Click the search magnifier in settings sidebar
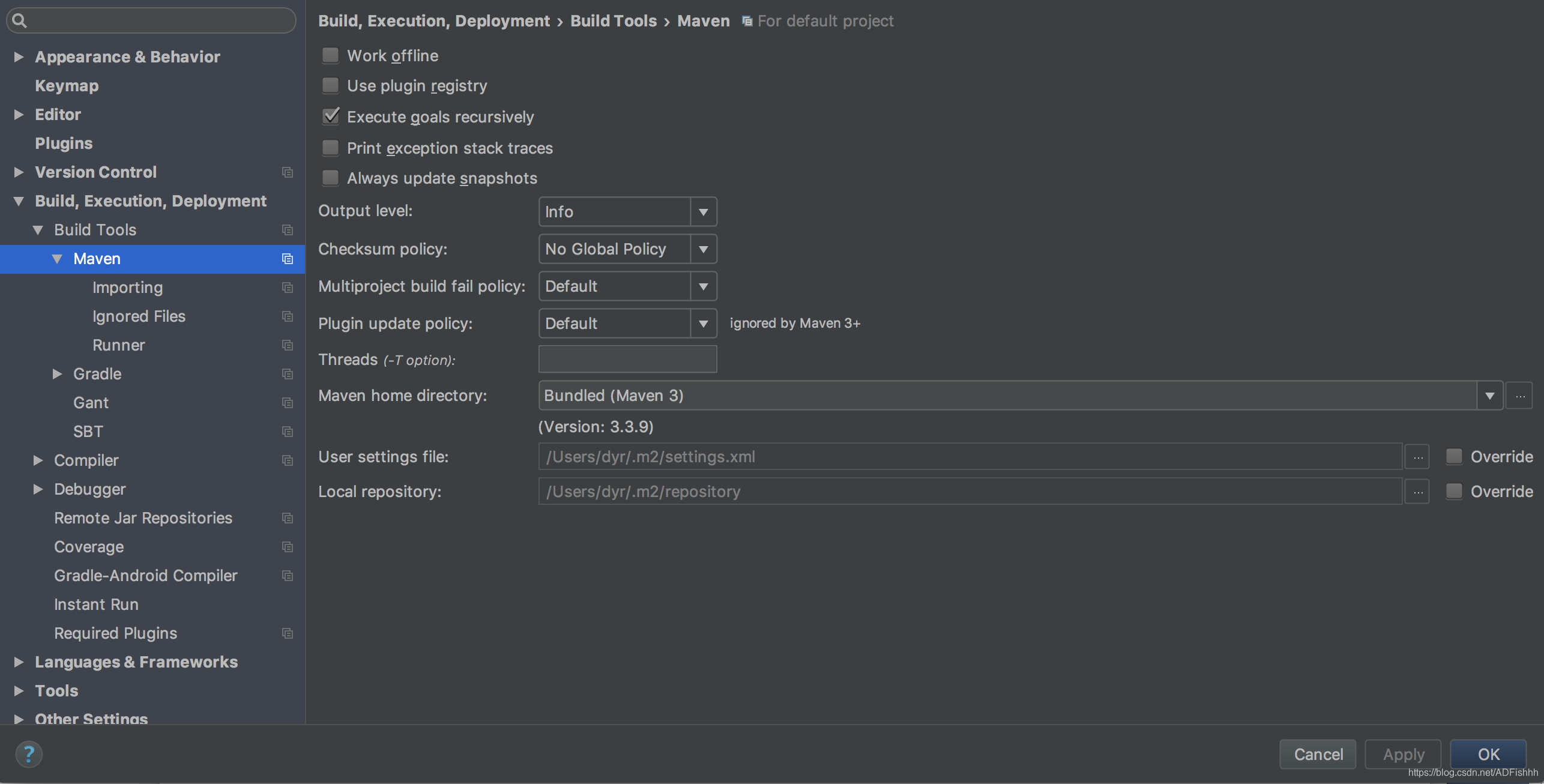1544x784 pixels. [19, 20]
